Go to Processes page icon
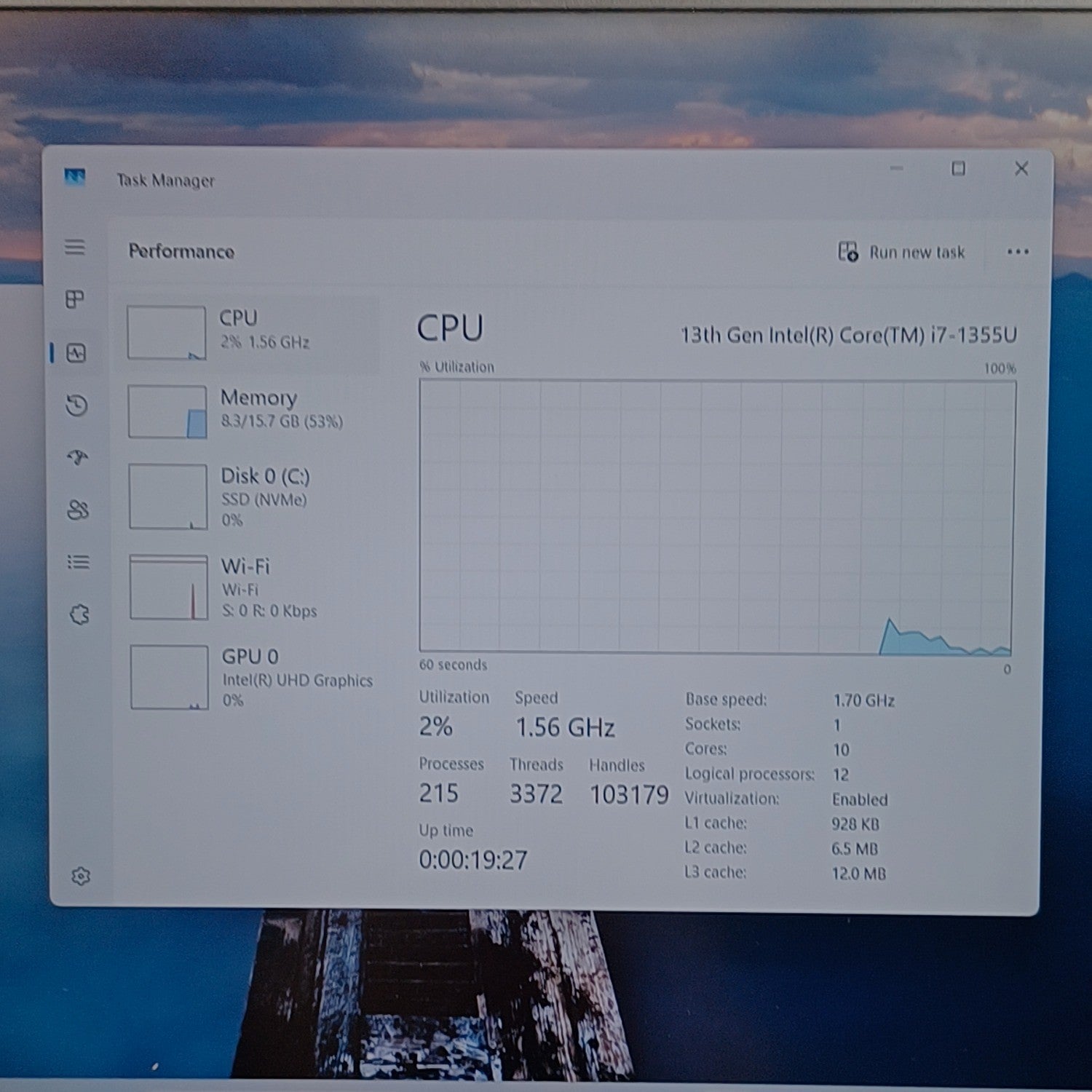 [75, 299]
